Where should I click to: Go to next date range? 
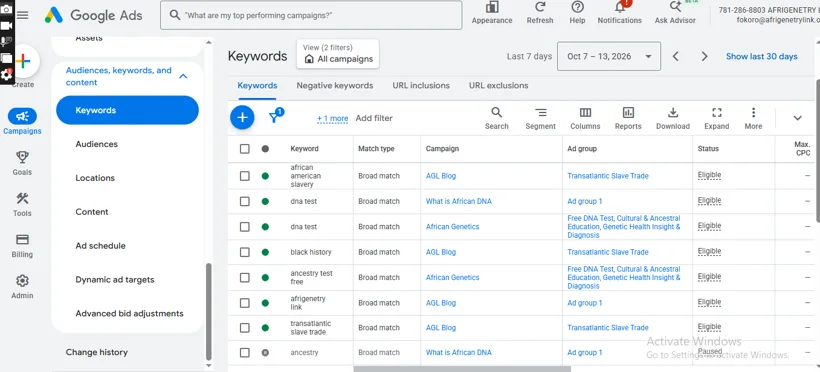[704, 57]
